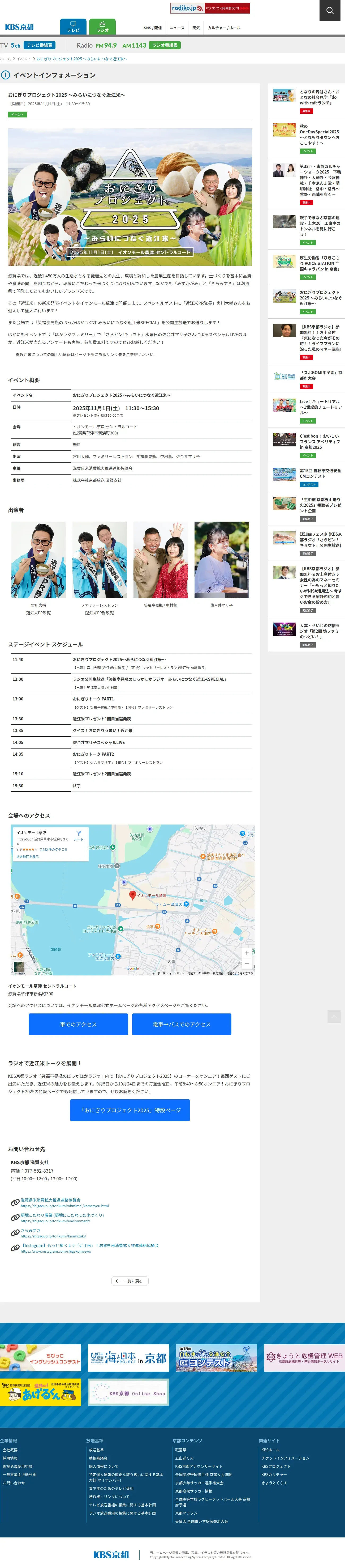Select the テレビ tab
The width and height of the screenshot is (345, 1568).
coord(73,27)
